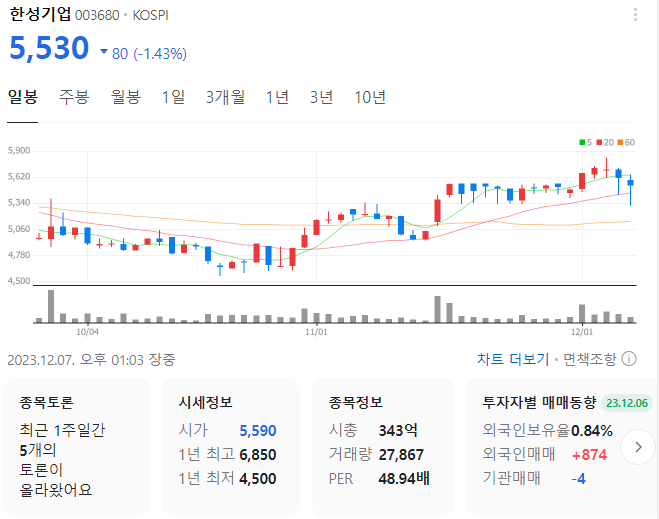The width and height of the screenshot is (659, 519).
Task: Click the info icon beside 면책조항
Action: coord(629,359)
